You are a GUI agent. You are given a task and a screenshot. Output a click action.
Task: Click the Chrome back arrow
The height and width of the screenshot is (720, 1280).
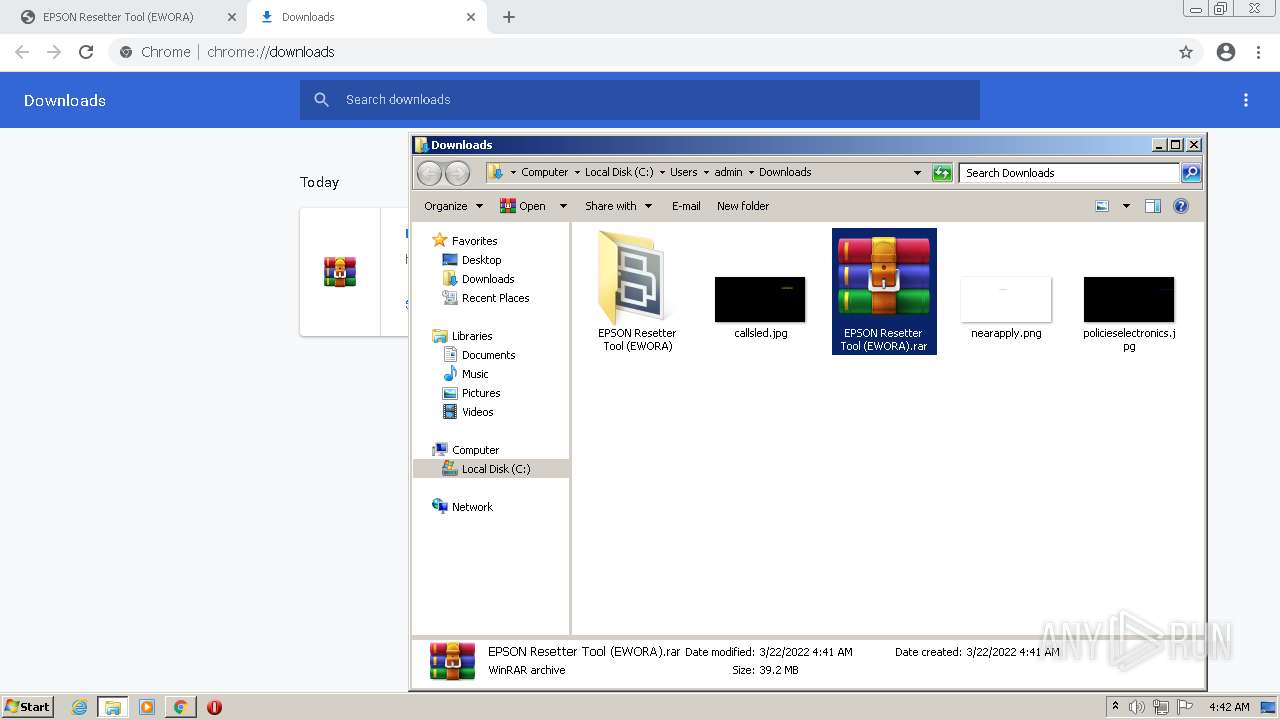point(22,52)
